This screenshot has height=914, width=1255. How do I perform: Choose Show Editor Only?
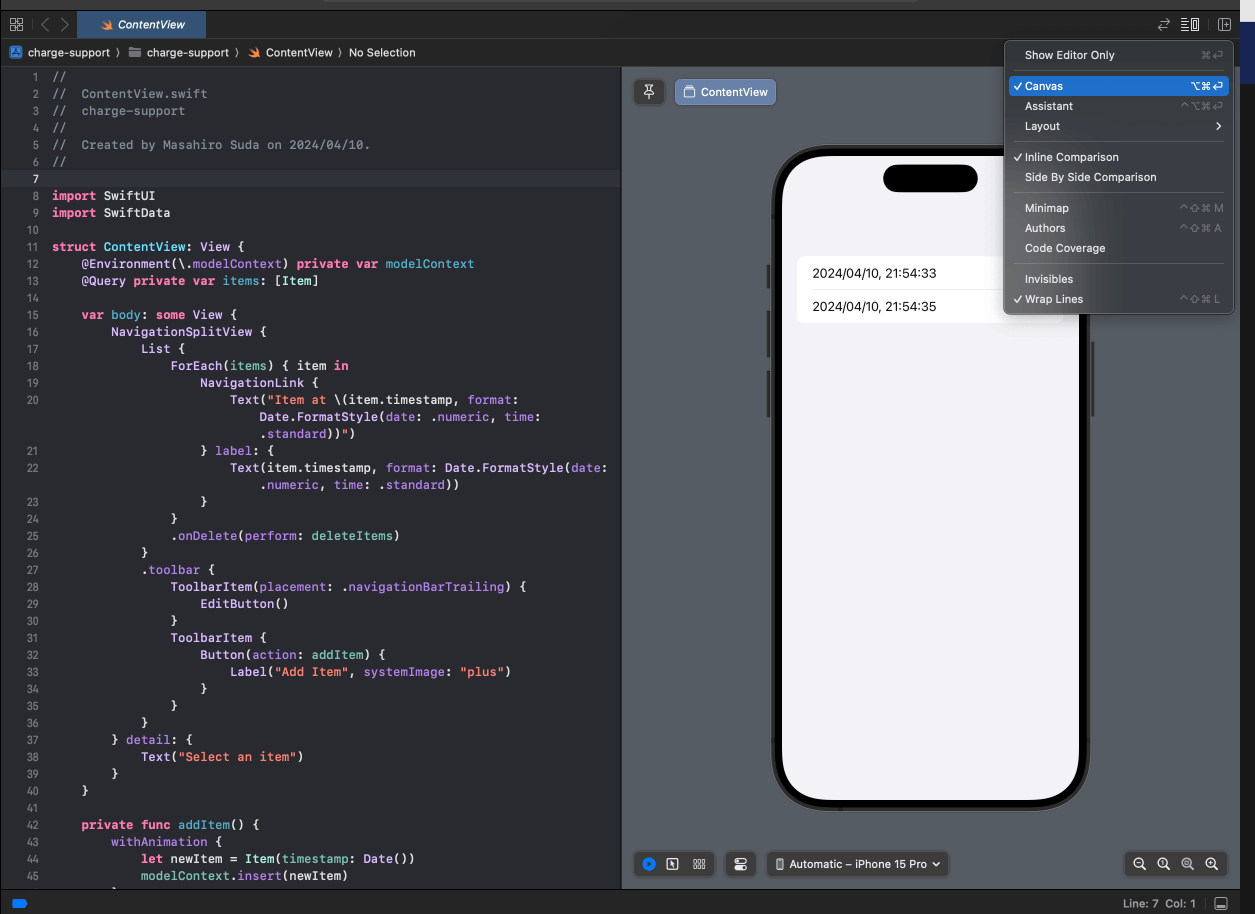click(x=1119, y=55)
